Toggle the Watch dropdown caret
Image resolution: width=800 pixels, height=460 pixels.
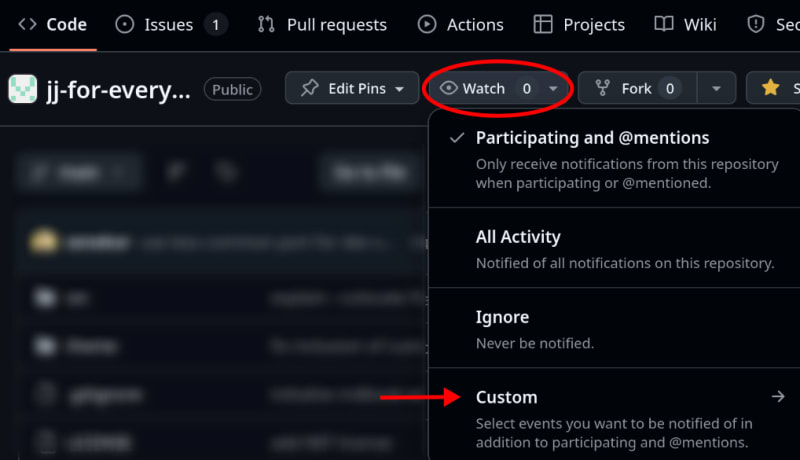553,89
